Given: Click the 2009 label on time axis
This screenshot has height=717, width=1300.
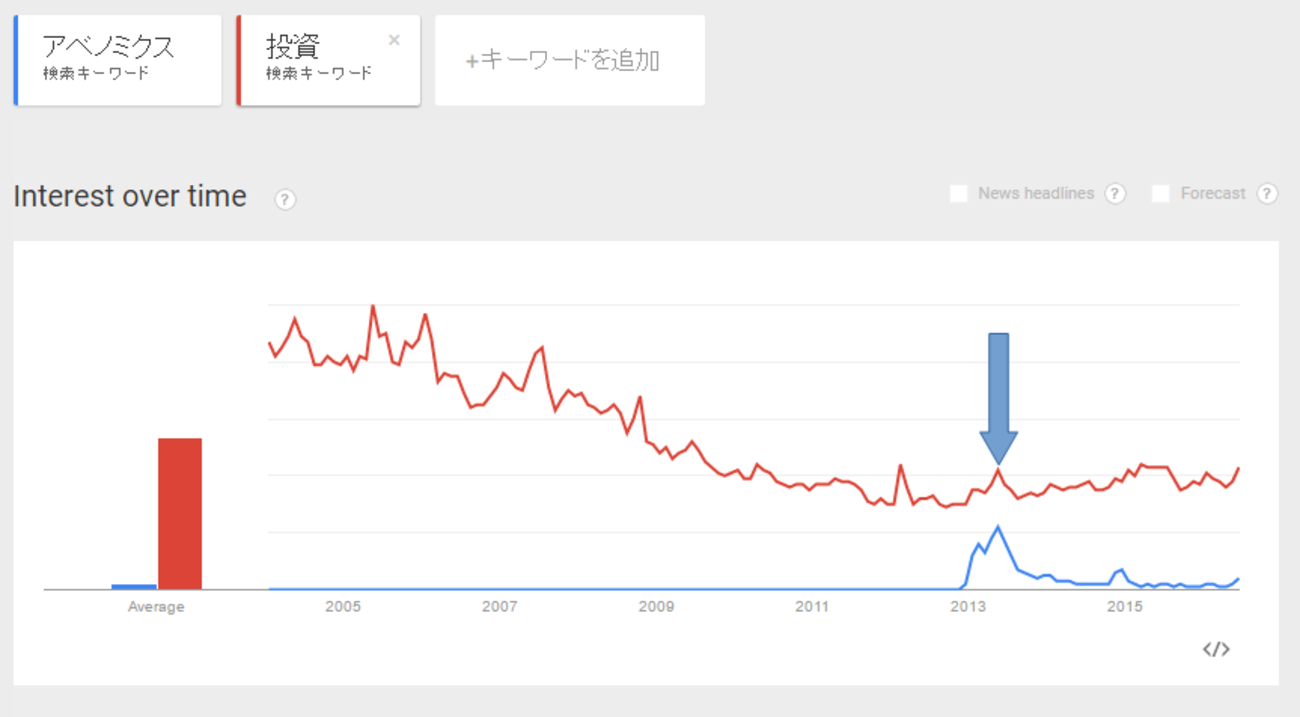Looking at the screenshot, I should pyautogui.click(x=656, y=607).
